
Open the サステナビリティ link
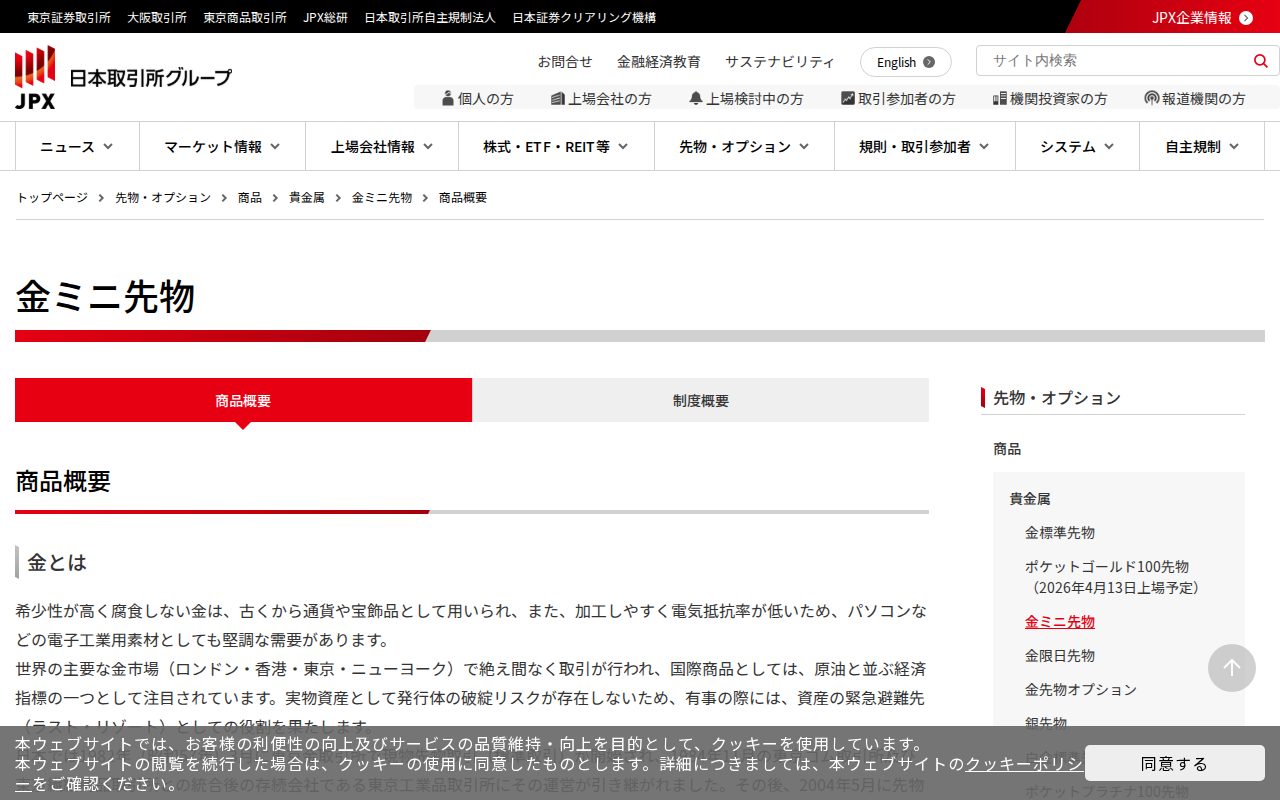tap(780, 61)
